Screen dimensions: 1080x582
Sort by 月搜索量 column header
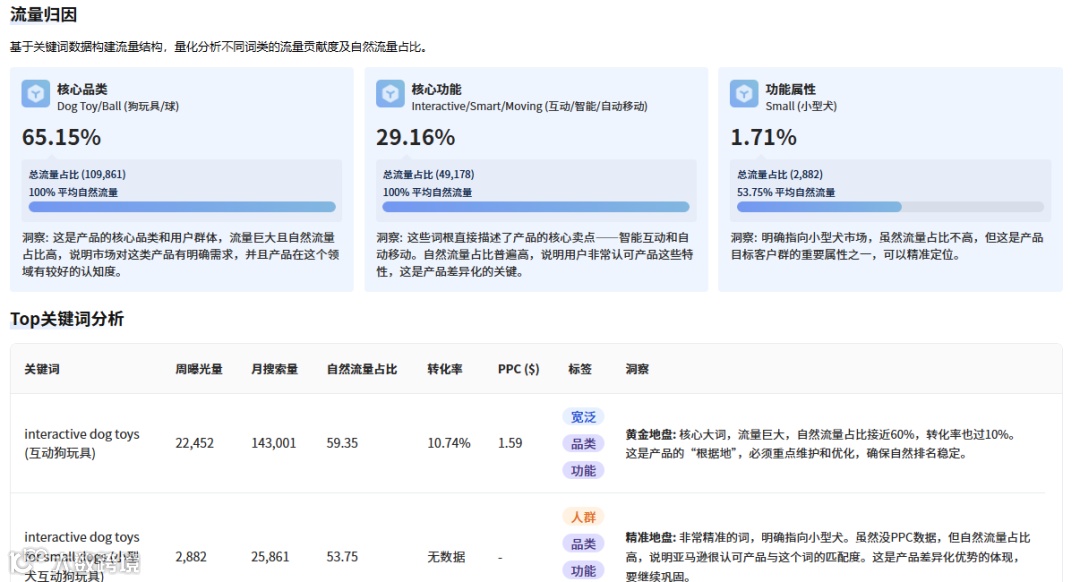[274, 369]
